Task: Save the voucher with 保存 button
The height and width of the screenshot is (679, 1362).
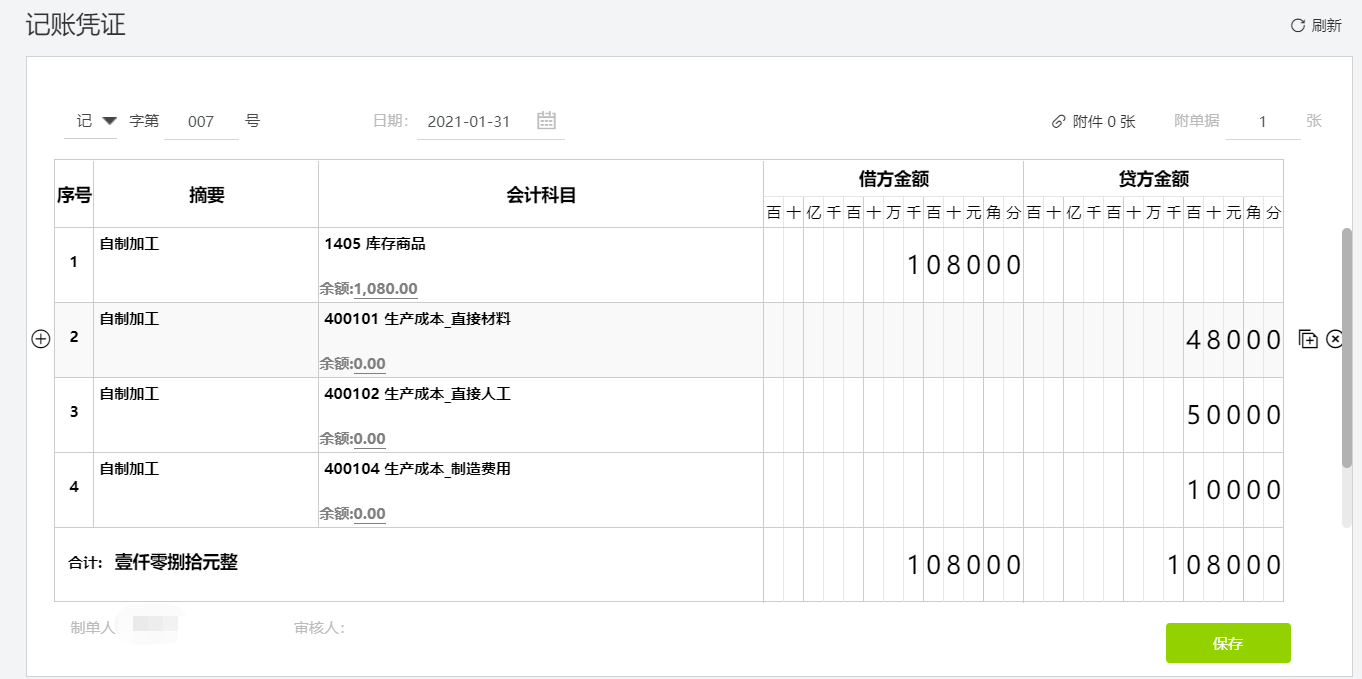Action: point(1228,643)
